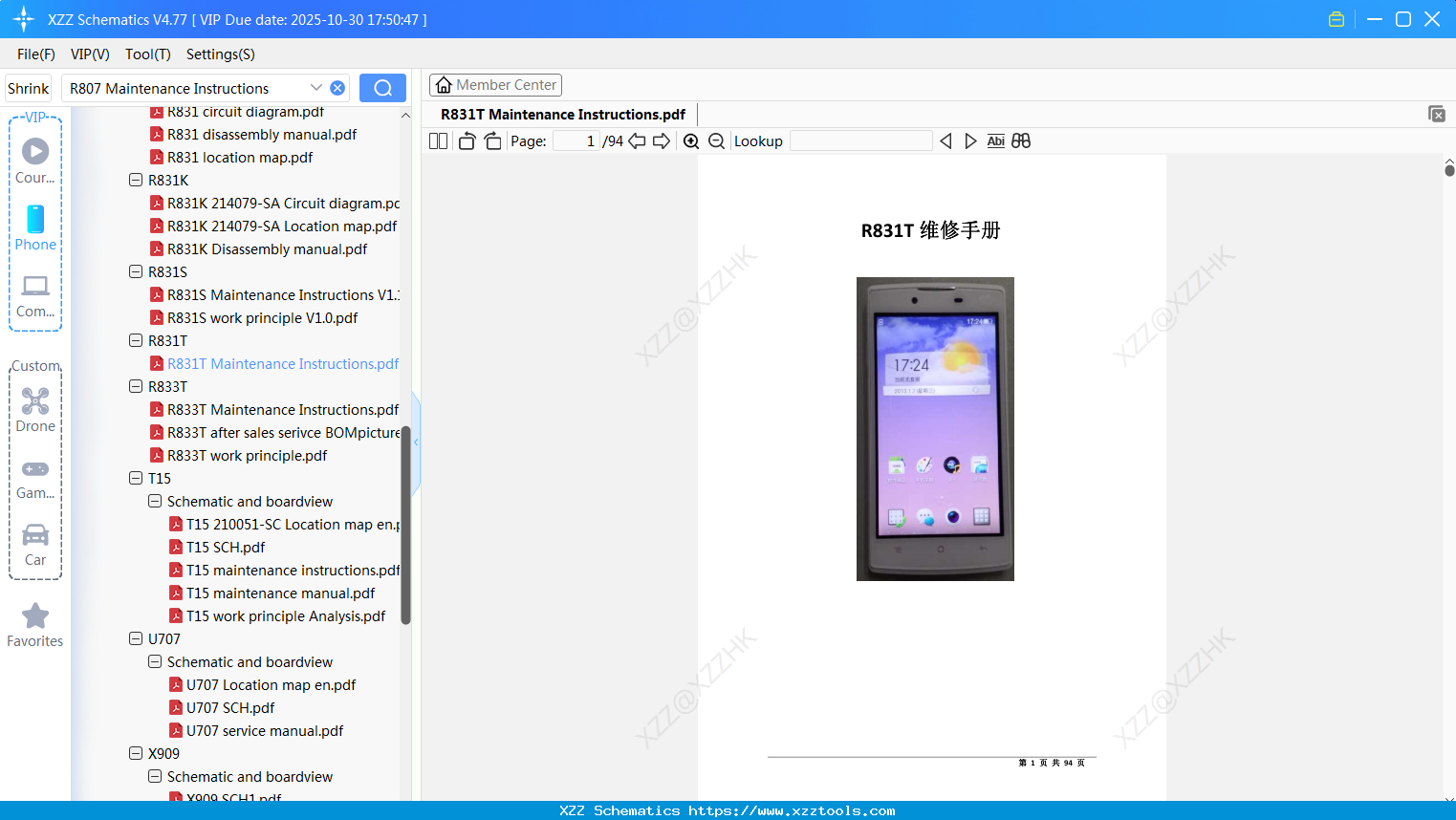Rotate the PDF page clockwise
Viewport: 1456px width, 820px height.
[x=492, y=140]
